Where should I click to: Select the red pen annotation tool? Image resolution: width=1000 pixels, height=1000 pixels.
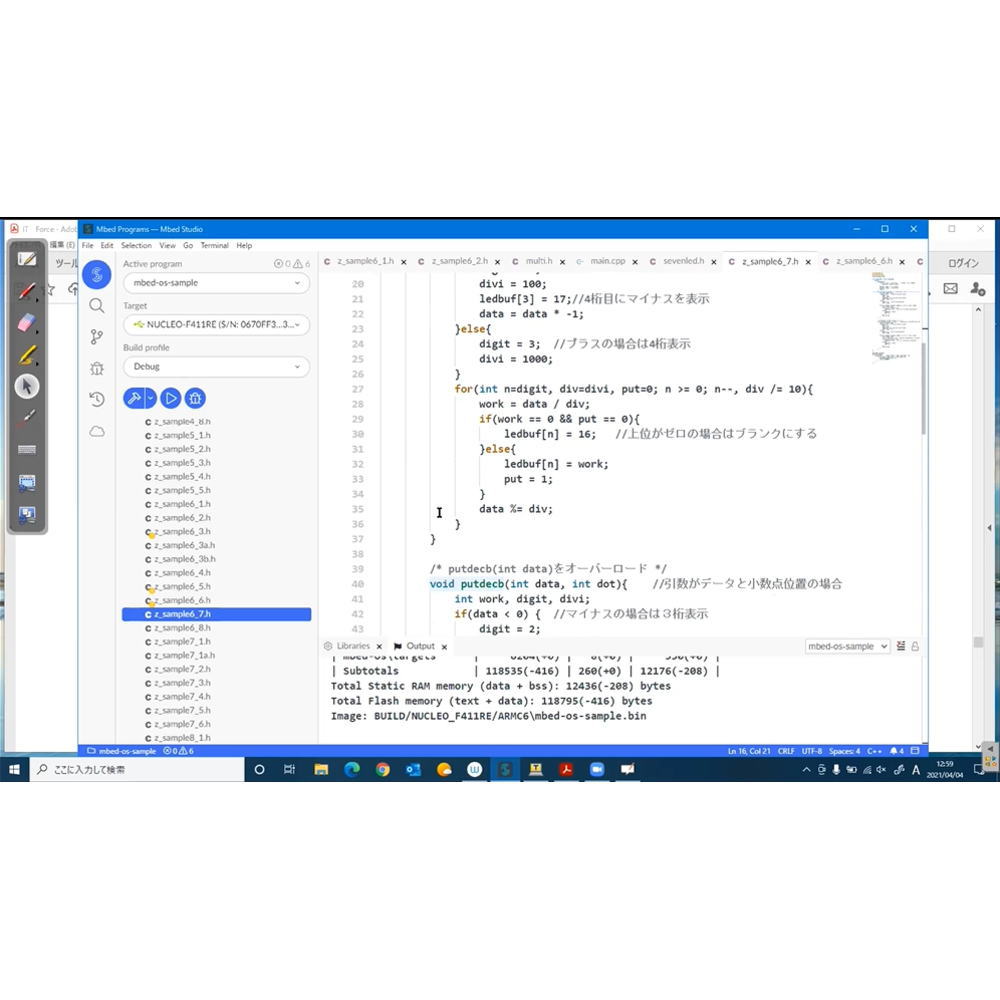(x=27, y=291)
